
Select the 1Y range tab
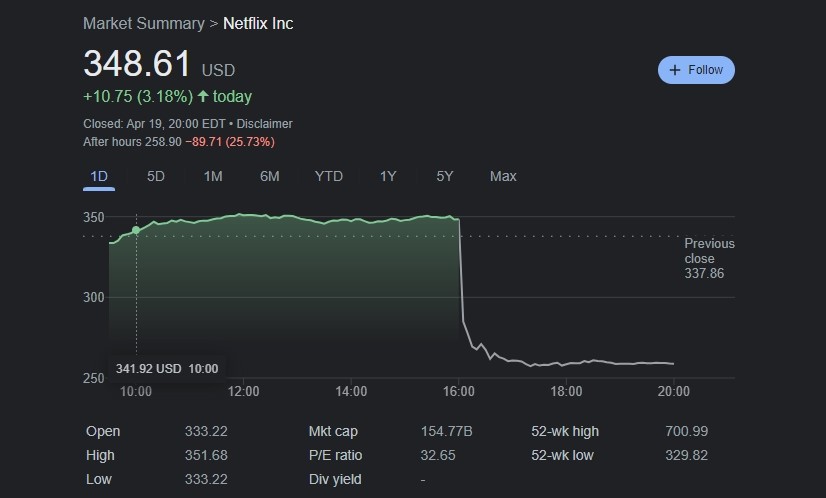coord(388,176)
